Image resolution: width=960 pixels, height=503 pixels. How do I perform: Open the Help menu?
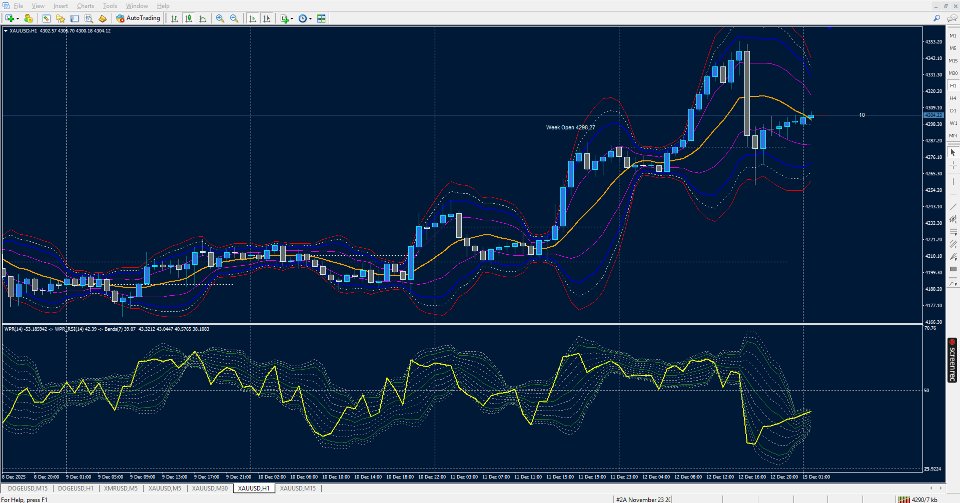coord(163,6)
